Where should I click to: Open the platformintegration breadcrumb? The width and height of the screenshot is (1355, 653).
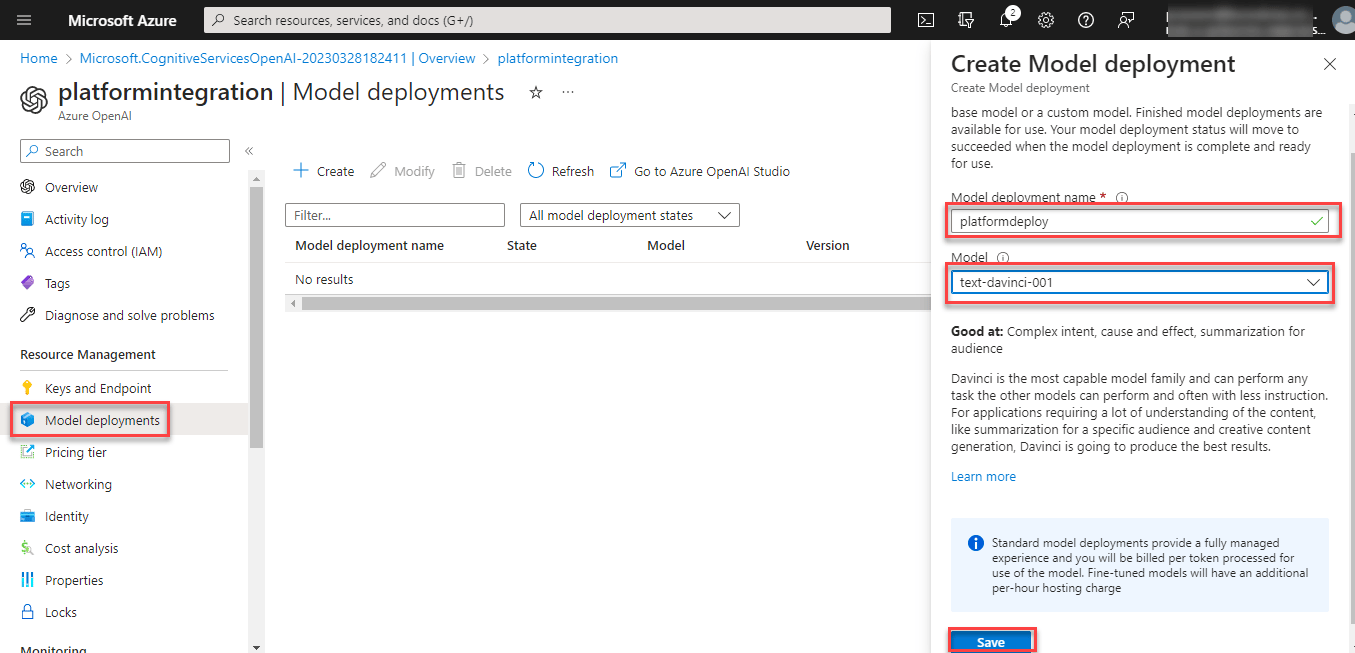557,59
